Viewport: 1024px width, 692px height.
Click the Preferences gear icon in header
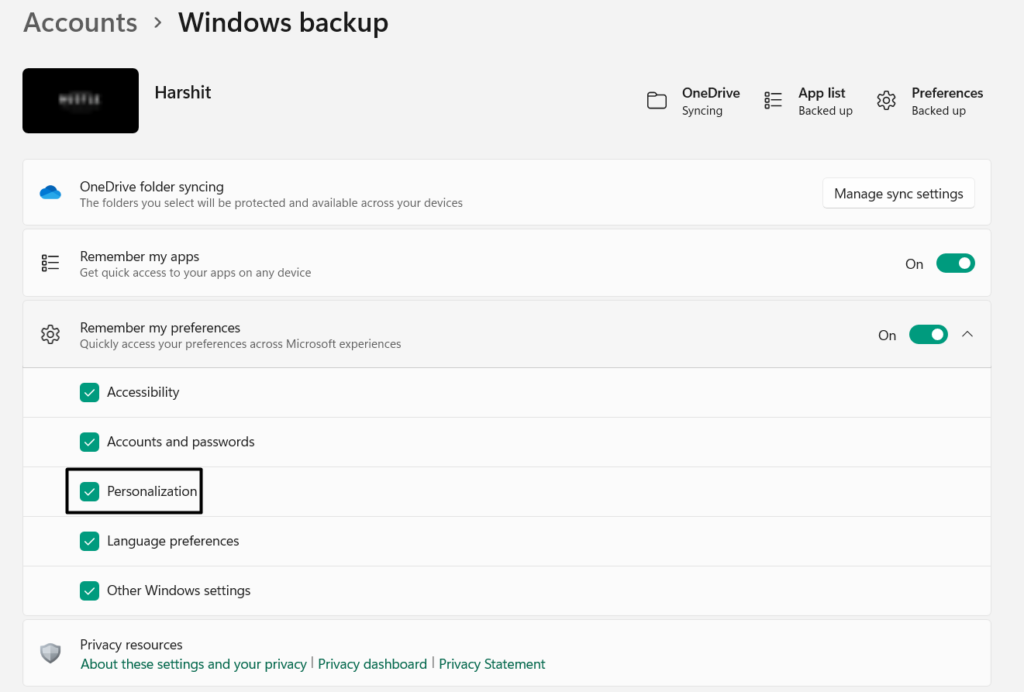click(x=886, y=101)
